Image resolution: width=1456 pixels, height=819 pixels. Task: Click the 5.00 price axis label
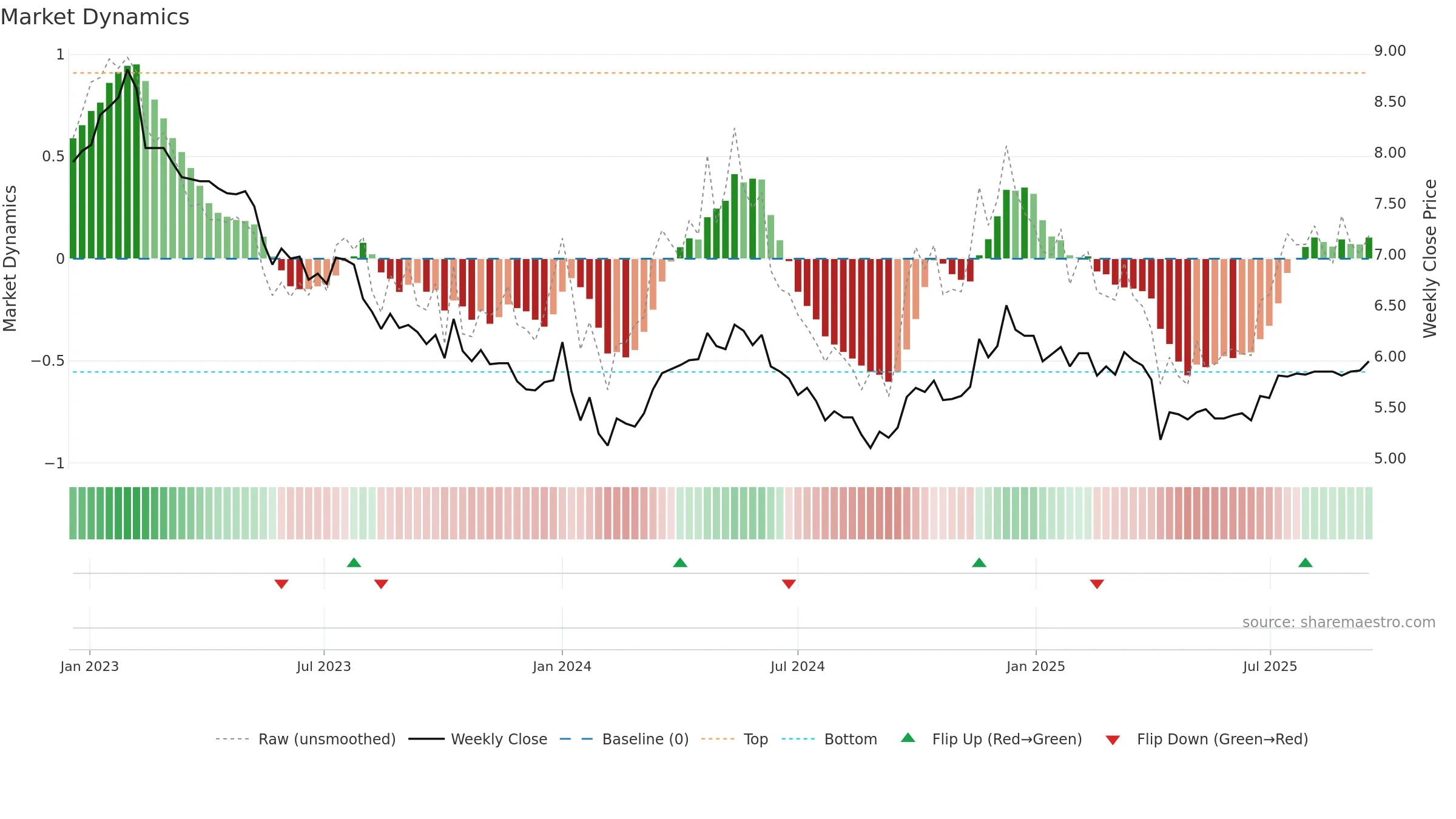tap(1390, 459)
